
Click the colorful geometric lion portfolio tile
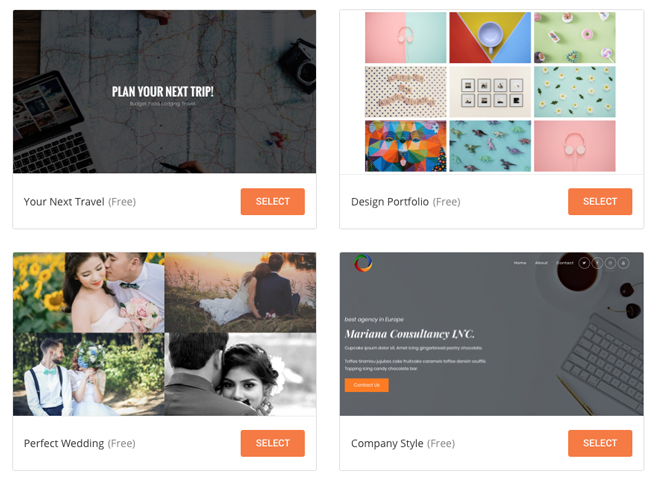point(405,146)
